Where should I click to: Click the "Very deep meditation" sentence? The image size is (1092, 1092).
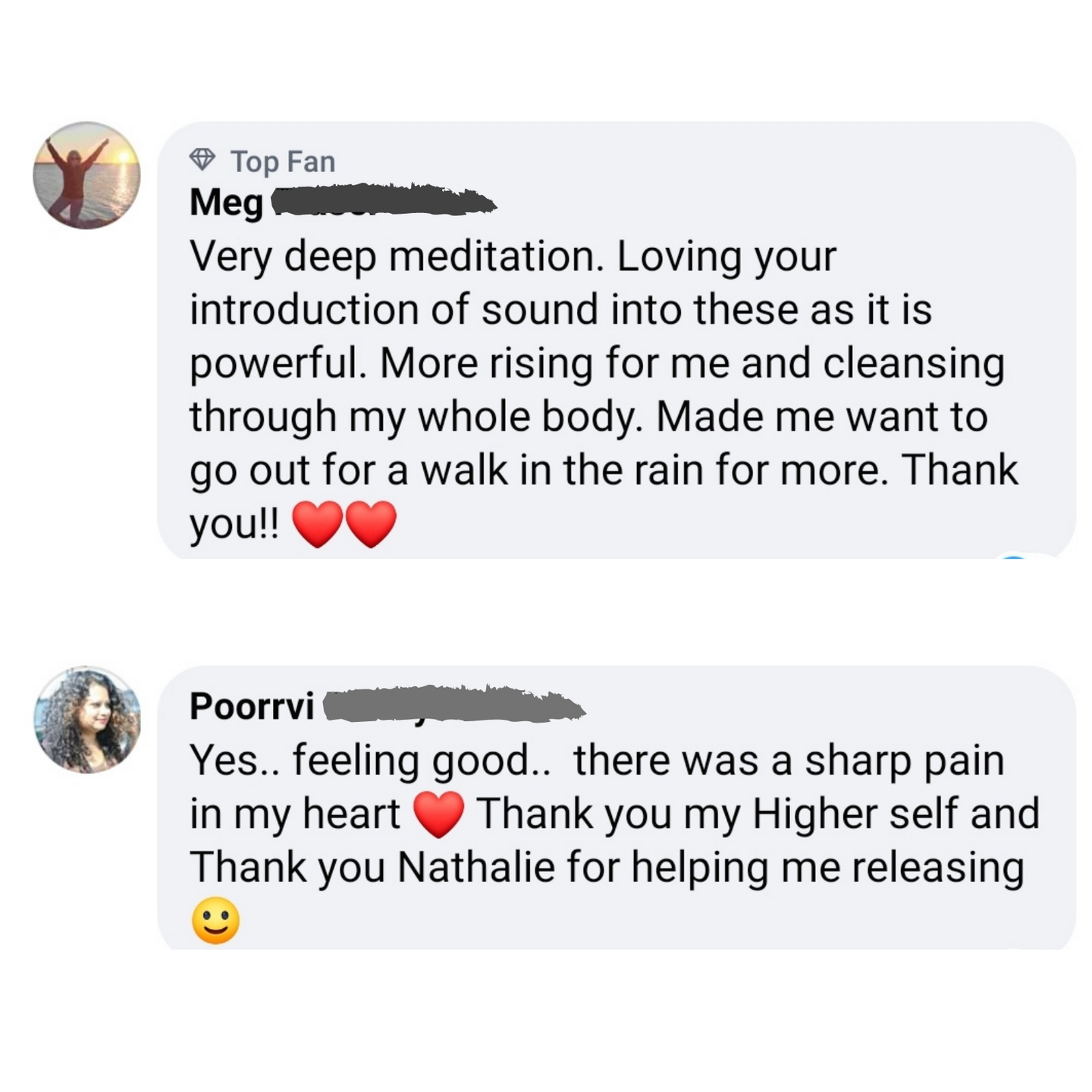397,257
